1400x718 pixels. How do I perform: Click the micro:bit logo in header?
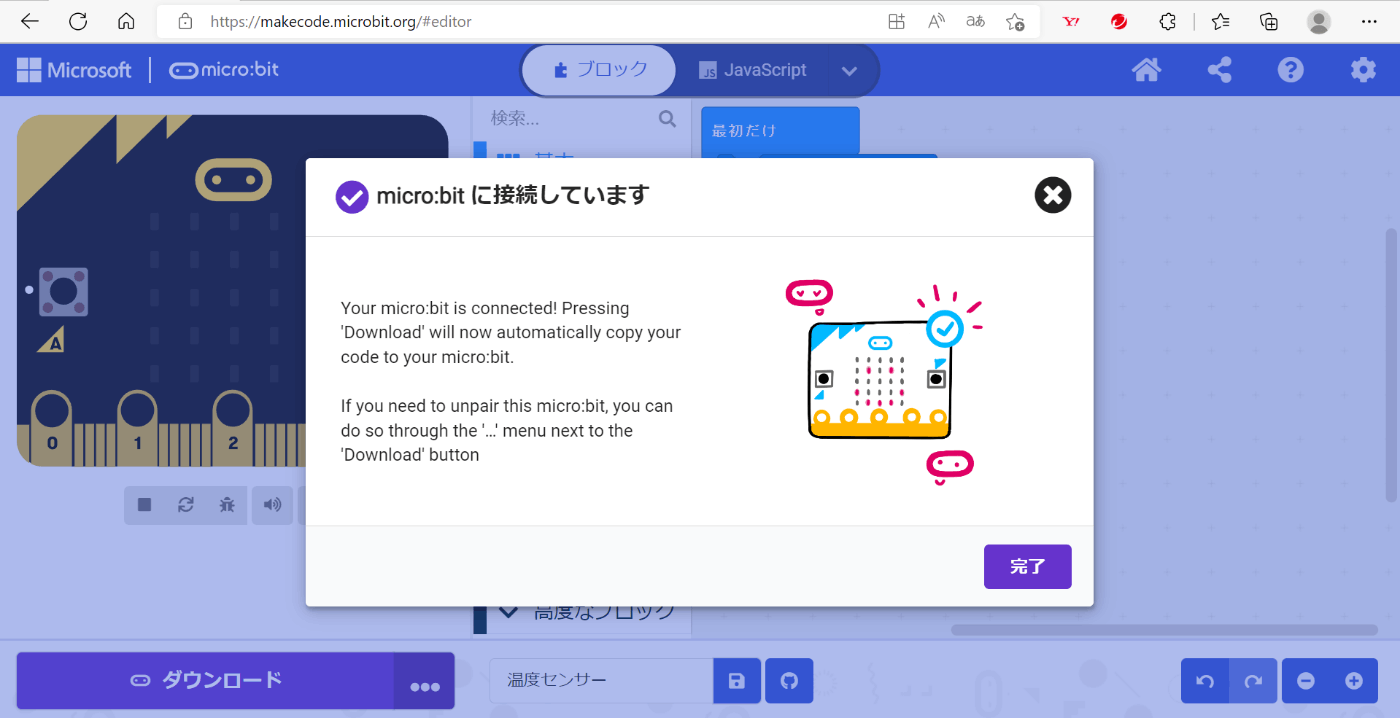[x=224, y=70]
